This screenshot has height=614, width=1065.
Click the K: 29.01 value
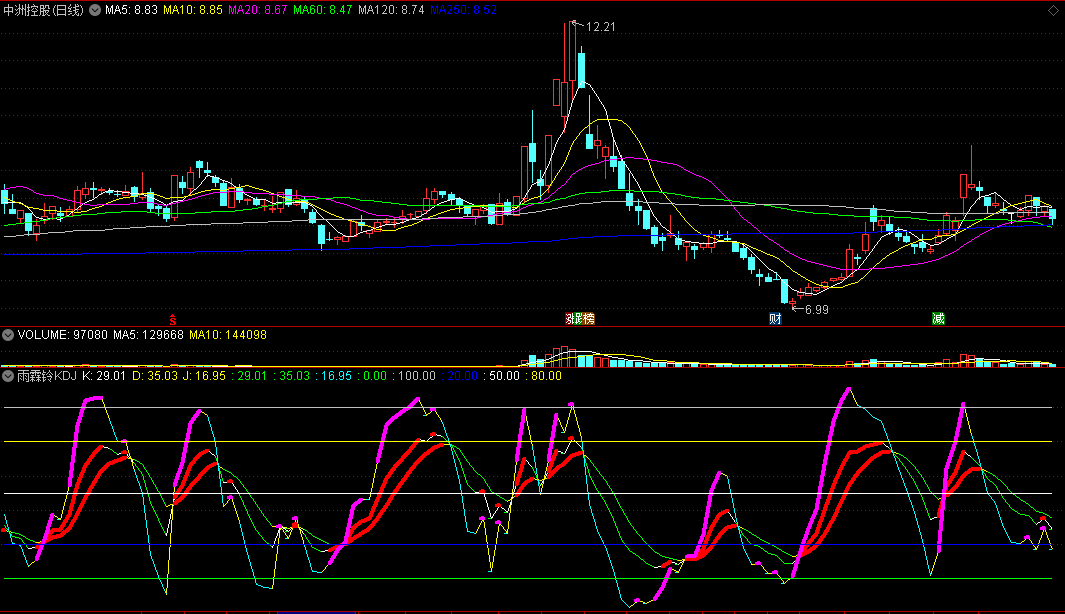(x=104, y=376)
